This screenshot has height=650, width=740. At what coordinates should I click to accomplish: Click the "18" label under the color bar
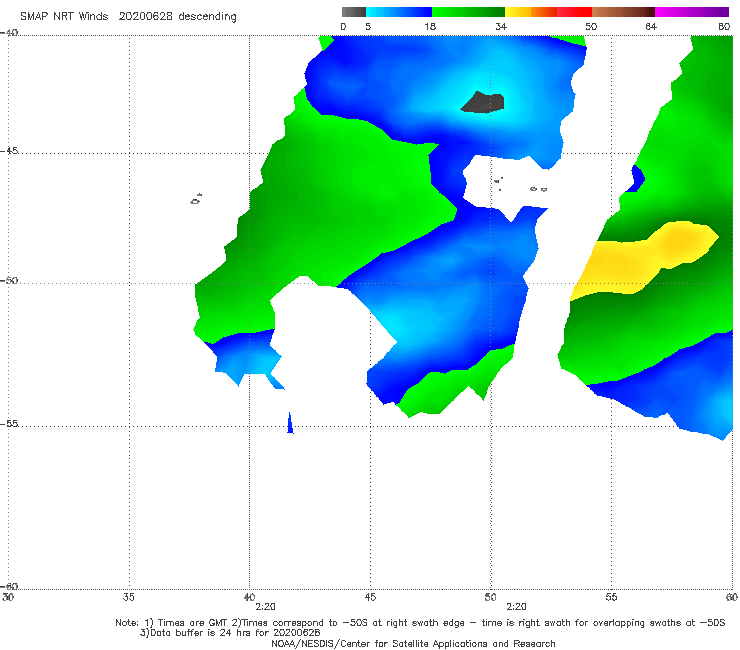coord(430,26)
